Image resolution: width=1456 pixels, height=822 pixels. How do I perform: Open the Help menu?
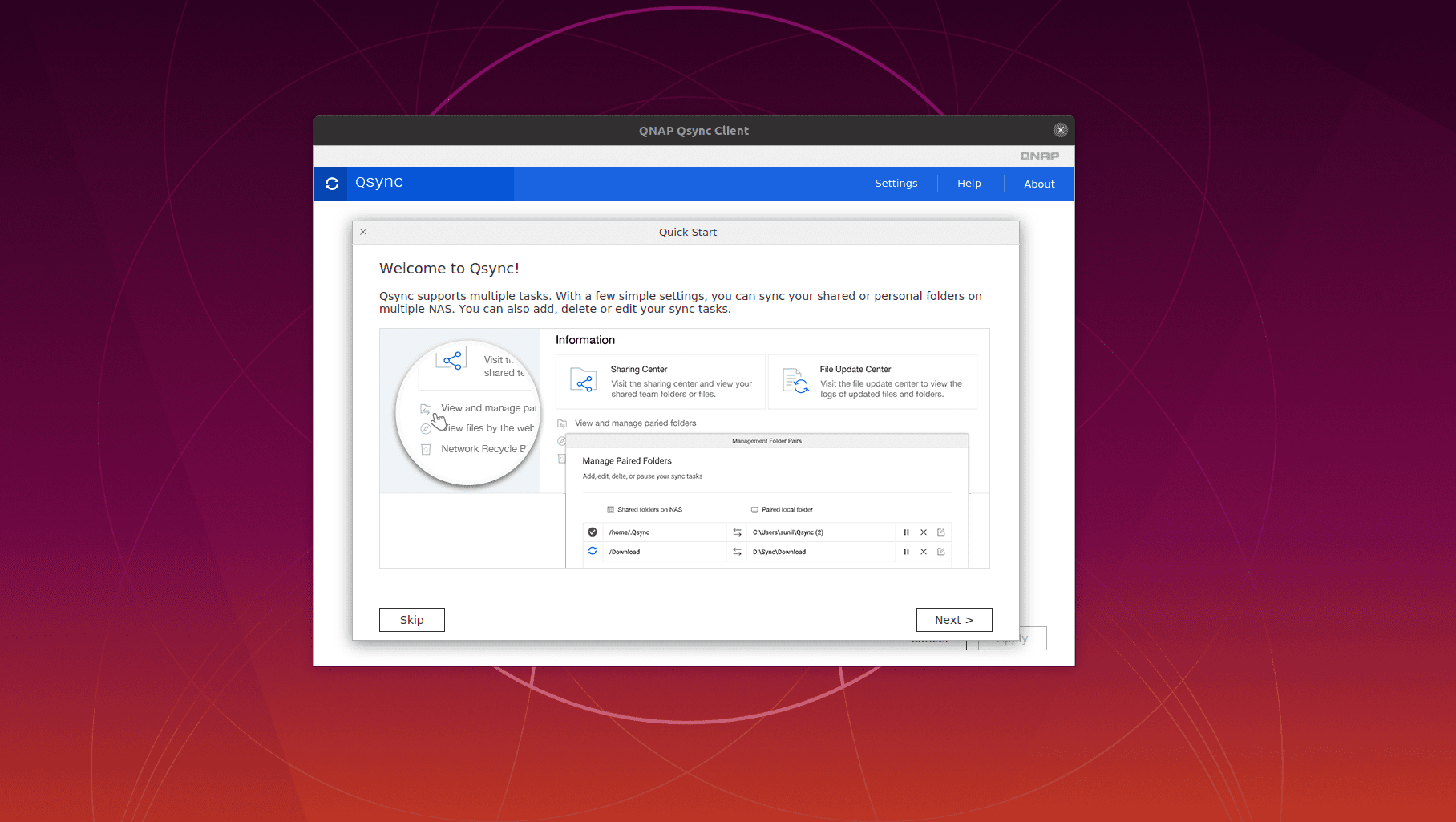click(969, 184)
